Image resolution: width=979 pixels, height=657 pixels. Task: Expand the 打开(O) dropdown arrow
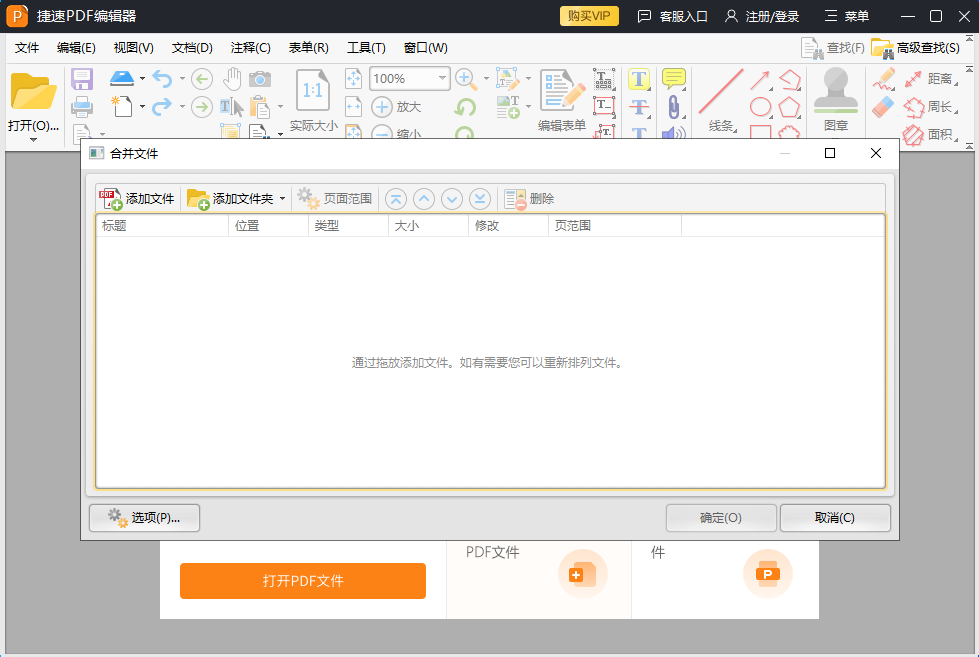click(x=33, y=139)
